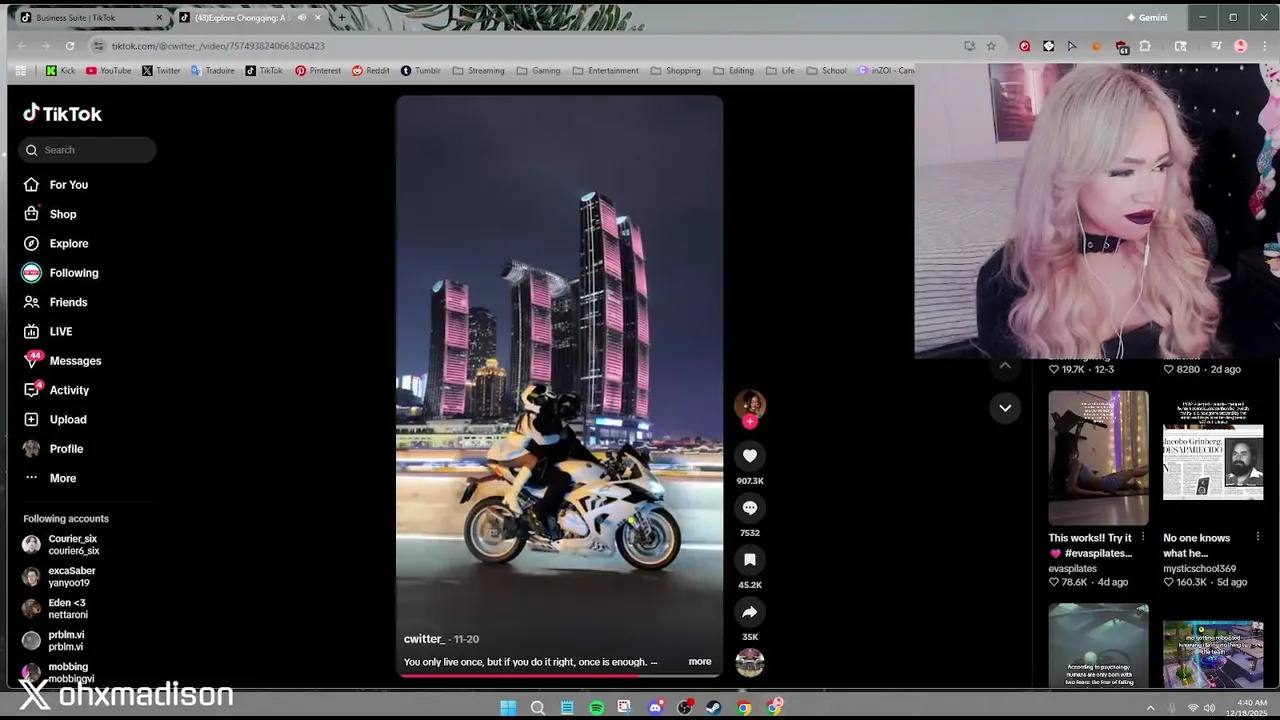Open the For You feed

[56, 185]
